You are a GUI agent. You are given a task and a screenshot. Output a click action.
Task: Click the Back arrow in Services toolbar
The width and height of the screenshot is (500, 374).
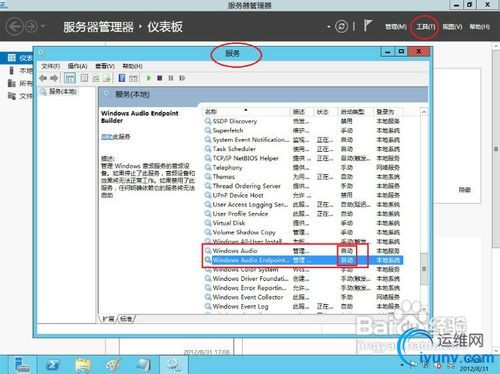coord(43,78)
